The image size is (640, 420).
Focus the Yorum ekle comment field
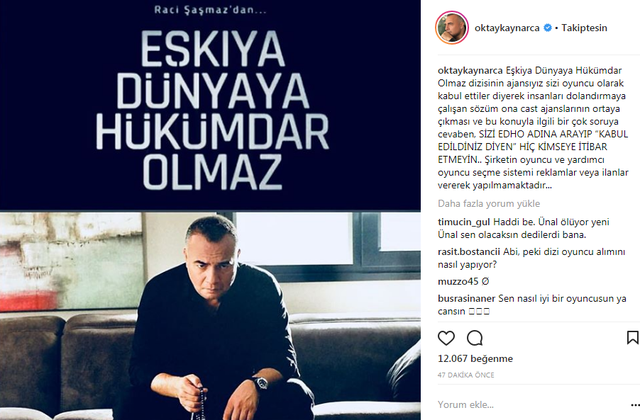pos(531,404)
